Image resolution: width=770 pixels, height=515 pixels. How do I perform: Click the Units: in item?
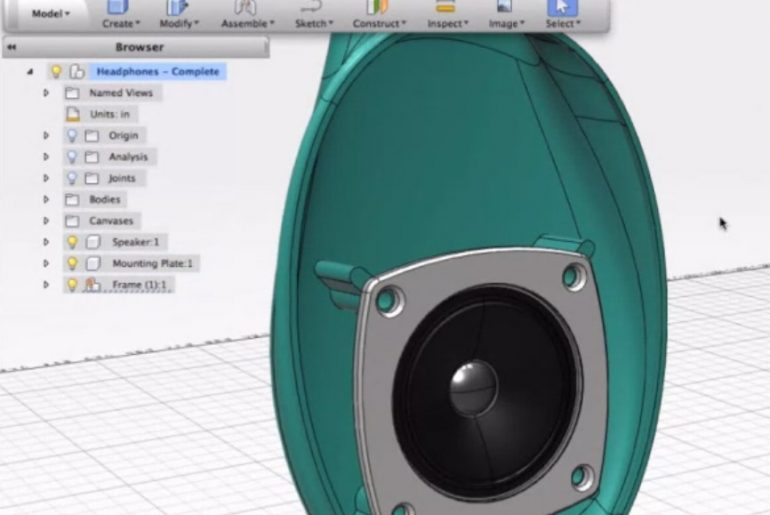click(x=109, y=114)
